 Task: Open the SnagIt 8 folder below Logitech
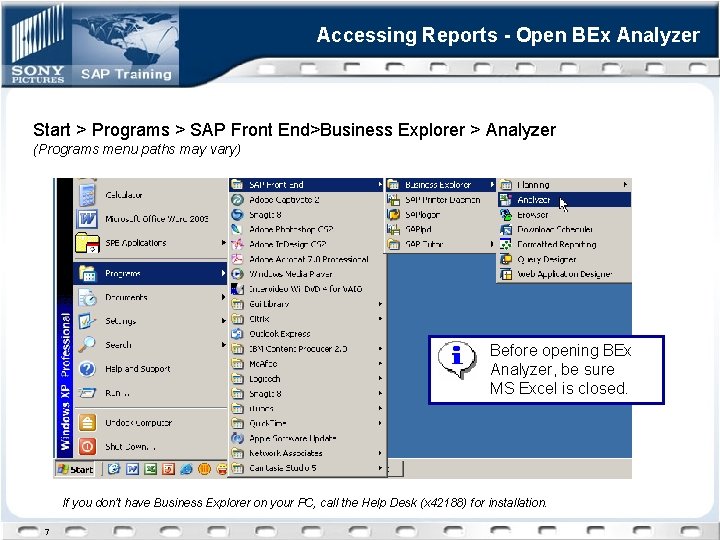point(307,394)
